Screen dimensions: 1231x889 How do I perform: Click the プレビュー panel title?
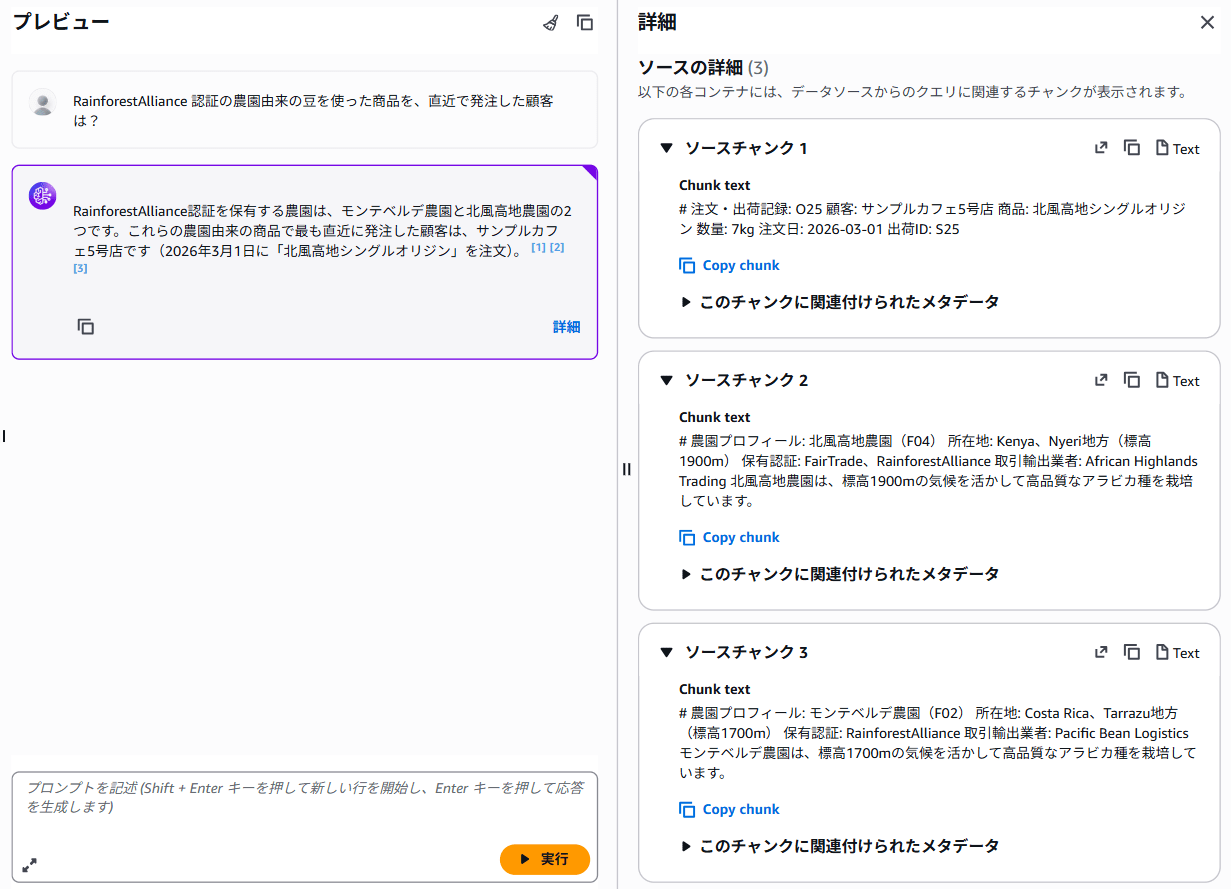click(x=61, y=22)
